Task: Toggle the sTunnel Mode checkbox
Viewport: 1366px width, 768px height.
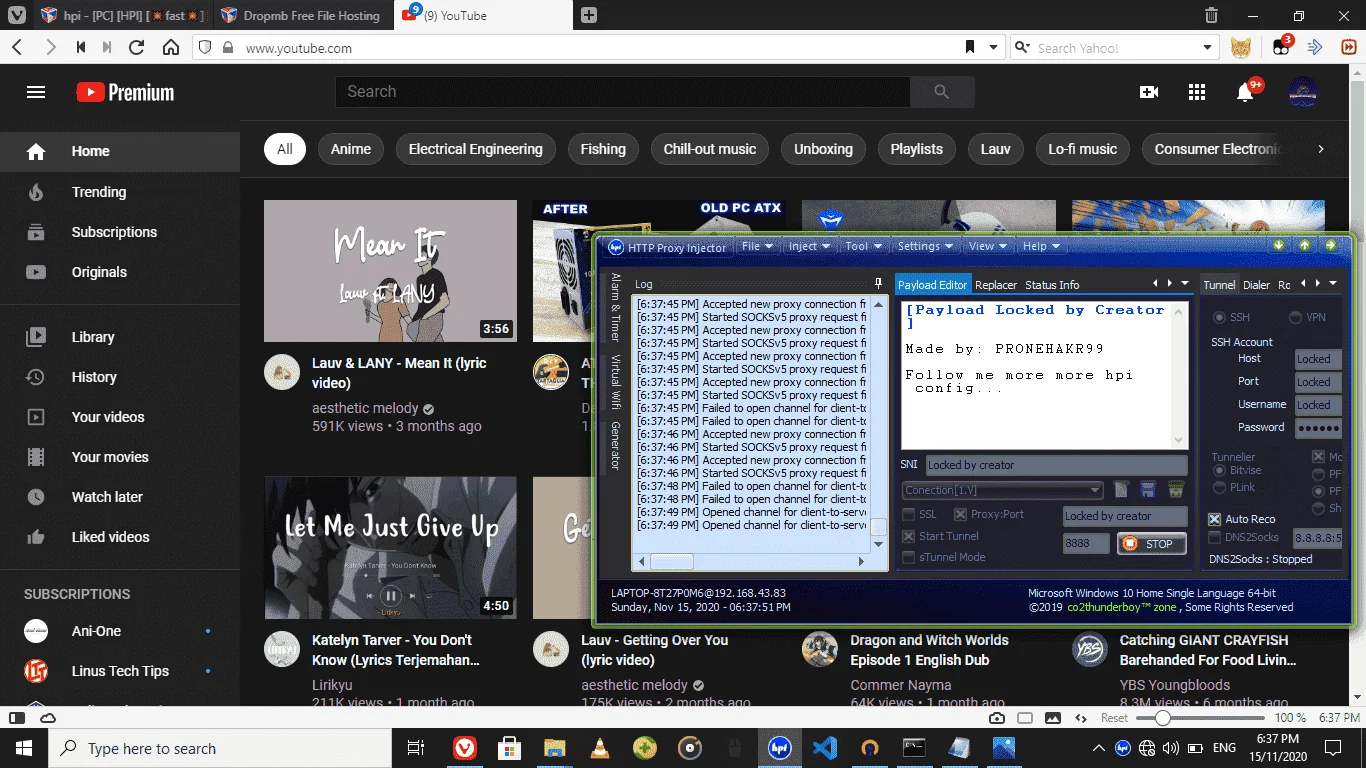Action: click(x=909, y=557)
